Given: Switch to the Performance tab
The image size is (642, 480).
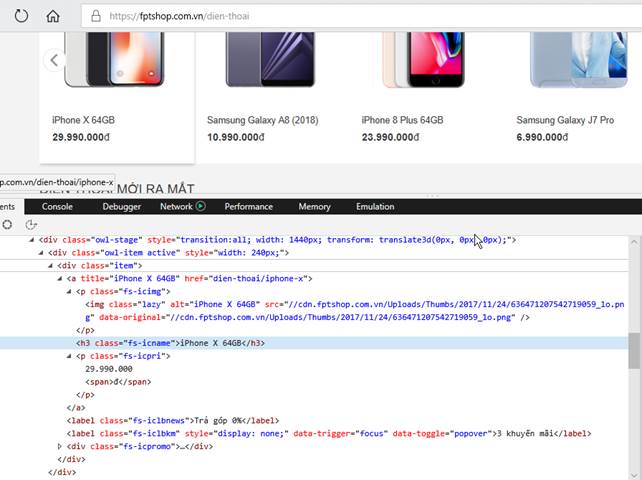Looking at the screenshot, I should (x=249, y=206).
